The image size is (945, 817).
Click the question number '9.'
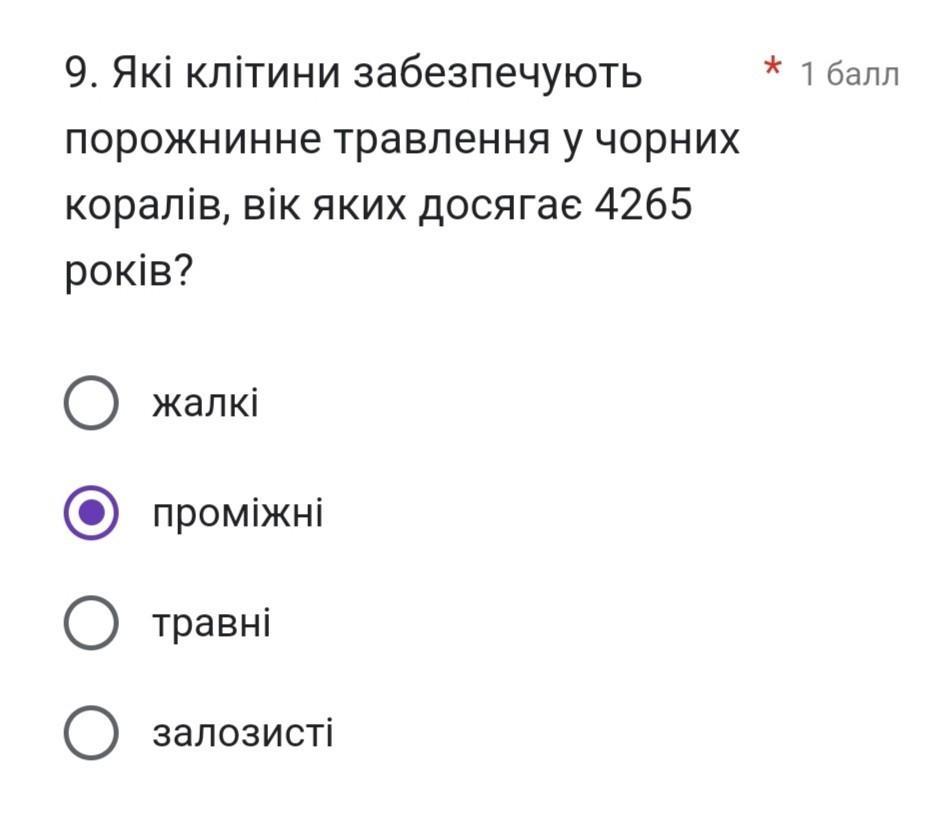(81, 72)
